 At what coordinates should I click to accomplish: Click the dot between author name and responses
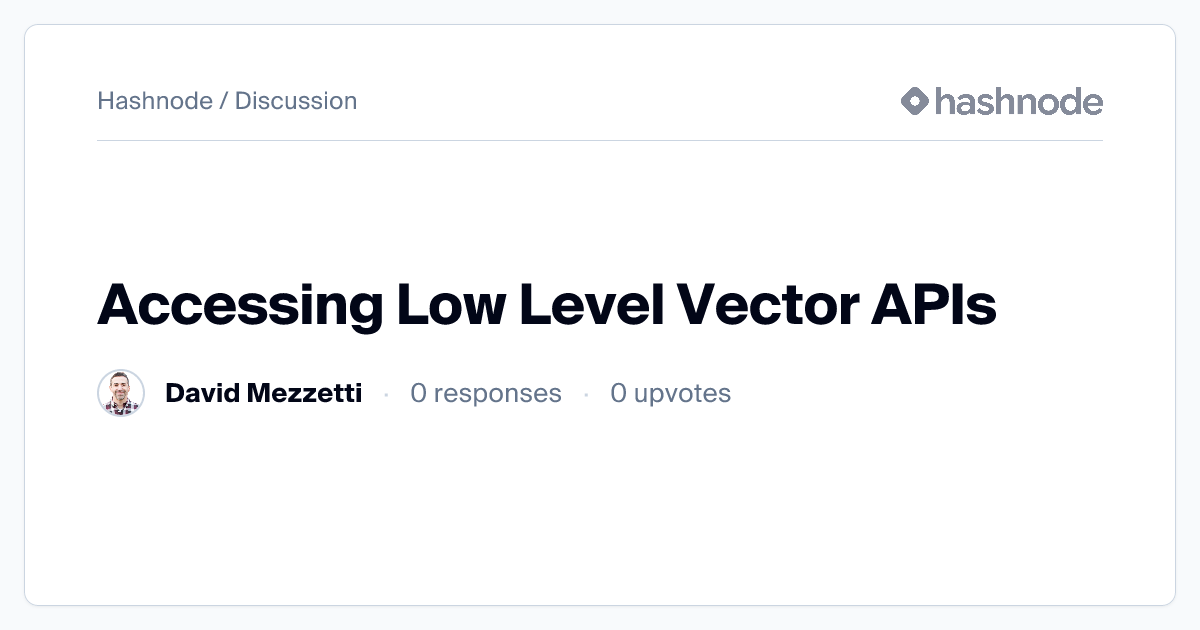(386, 395)
